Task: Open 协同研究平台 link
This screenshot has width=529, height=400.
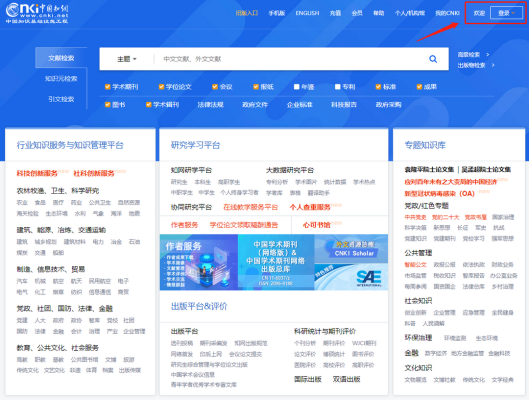Action: (191, 207)
